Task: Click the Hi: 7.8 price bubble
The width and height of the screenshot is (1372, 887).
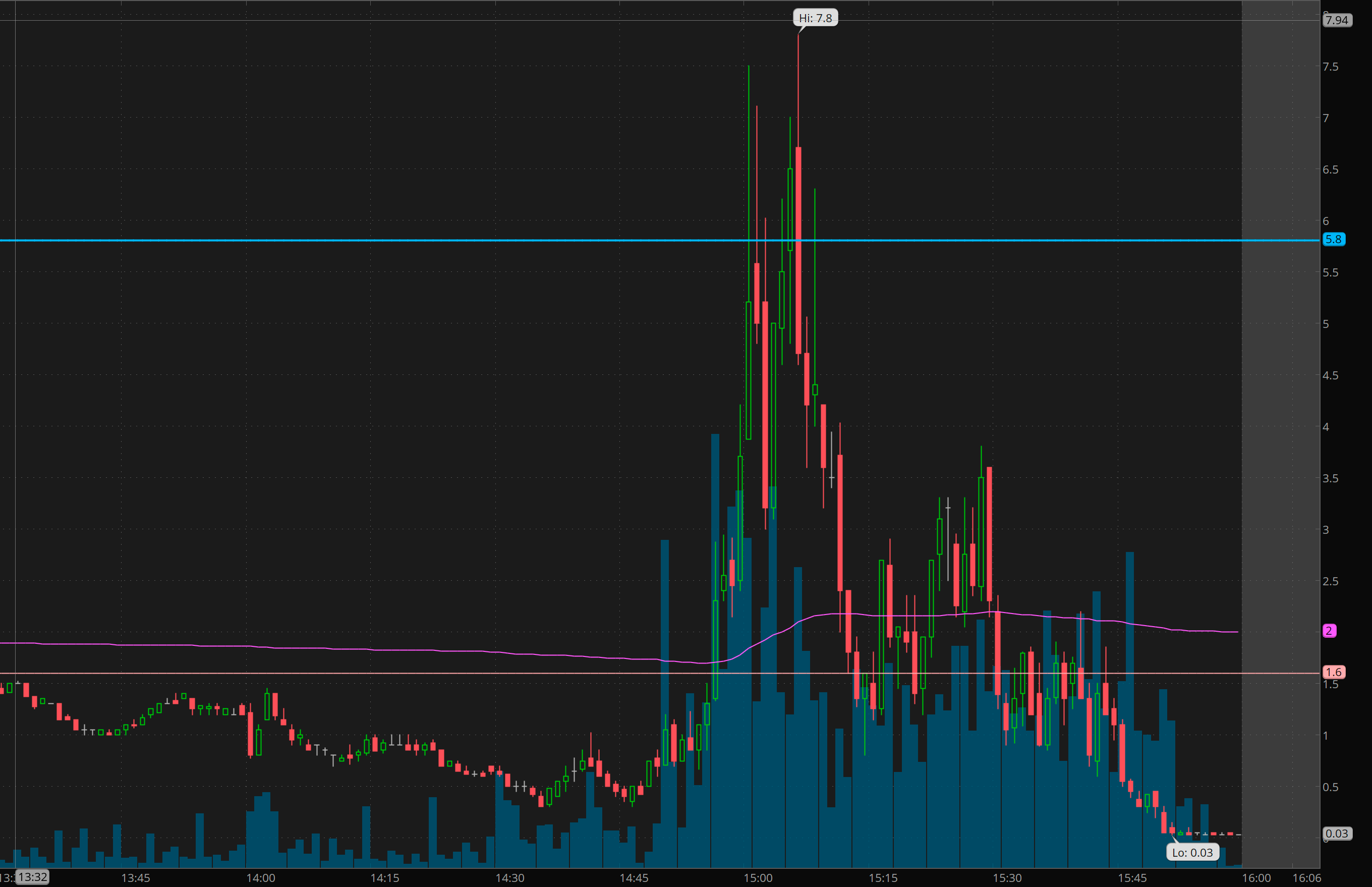Action: [815, 19]
